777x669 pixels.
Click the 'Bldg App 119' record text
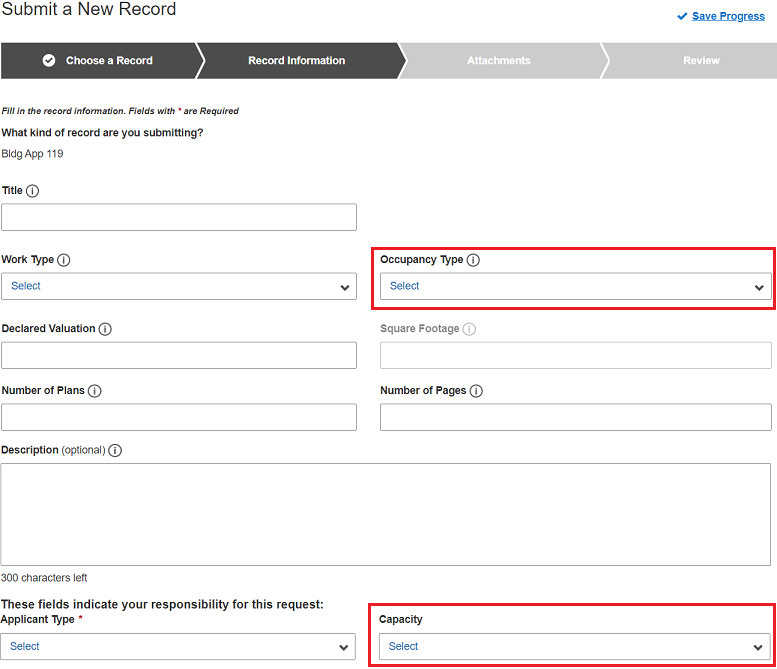(x=32, y=154)
